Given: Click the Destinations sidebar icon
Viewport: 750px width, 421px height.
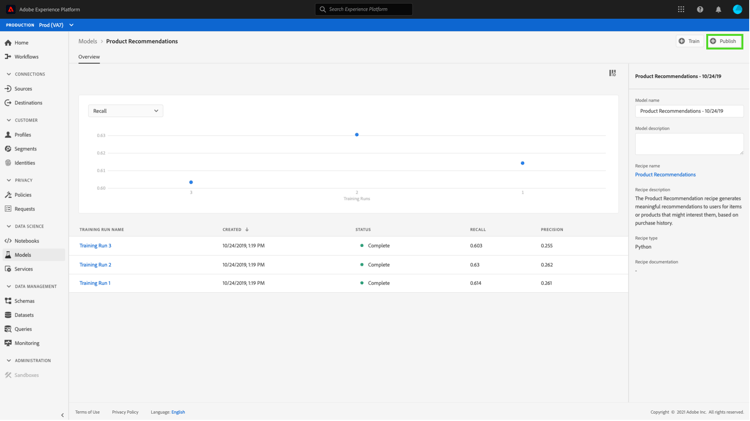Looking at the screenshot, I should [8, 102].
